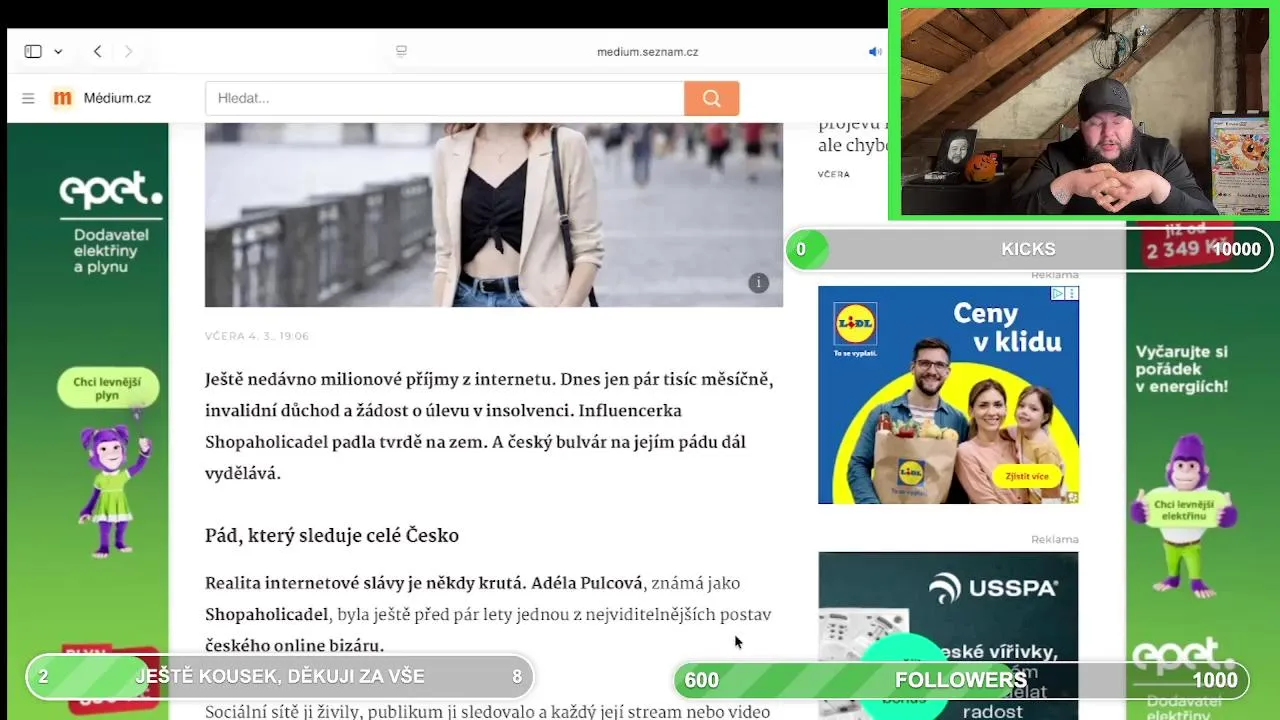
Task: Click Chci levnější elektřinu button
Action: 1184,509
